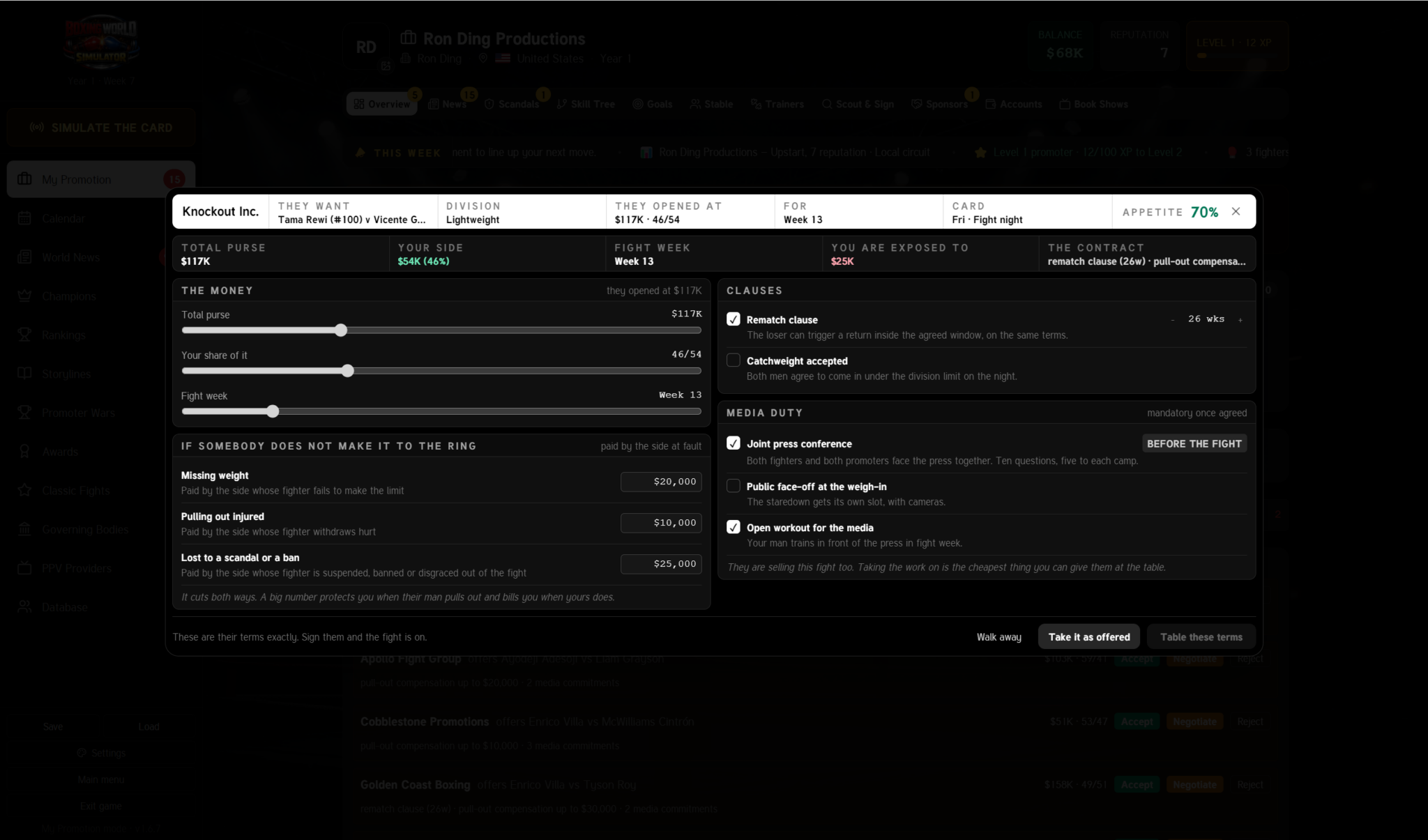The image size is (1428, 840).
Task: Switch to Goals tab
Action: tap(653, 104)
